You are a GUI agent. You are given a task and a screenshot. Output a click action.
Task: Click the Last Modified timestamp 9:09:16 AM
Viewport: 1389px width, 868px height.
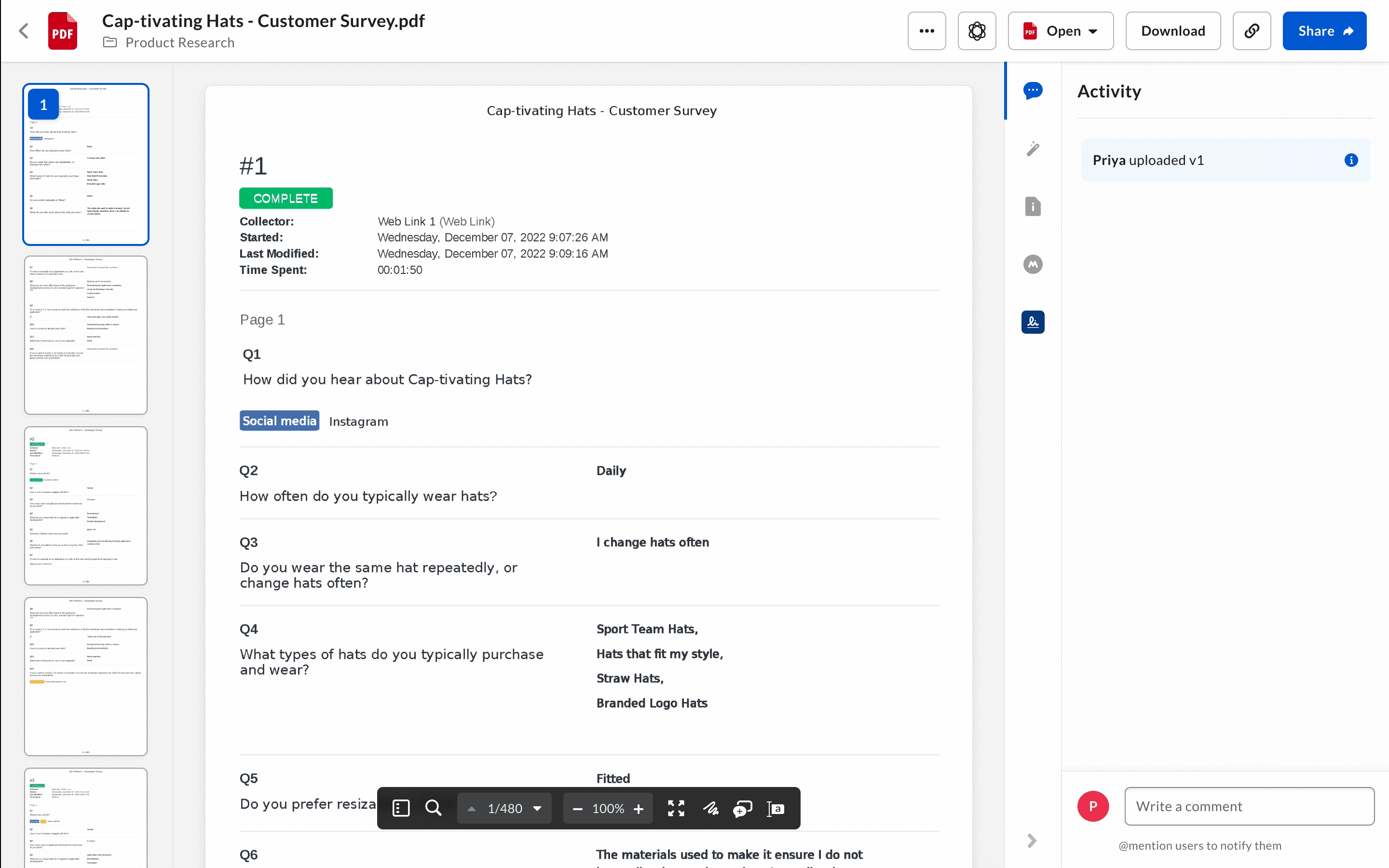click(492, 254)
